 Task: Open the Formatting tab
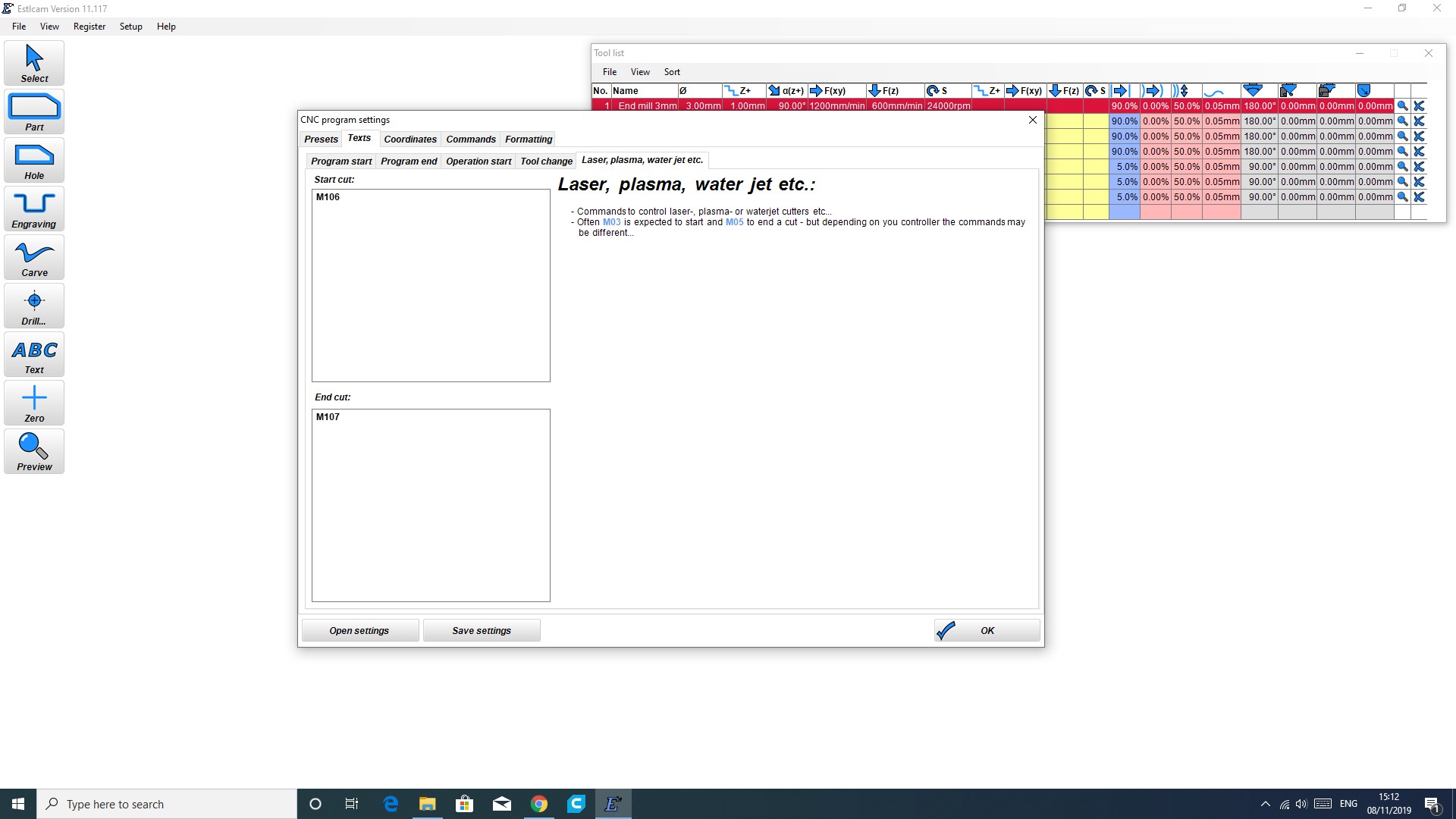pos(529,140)
